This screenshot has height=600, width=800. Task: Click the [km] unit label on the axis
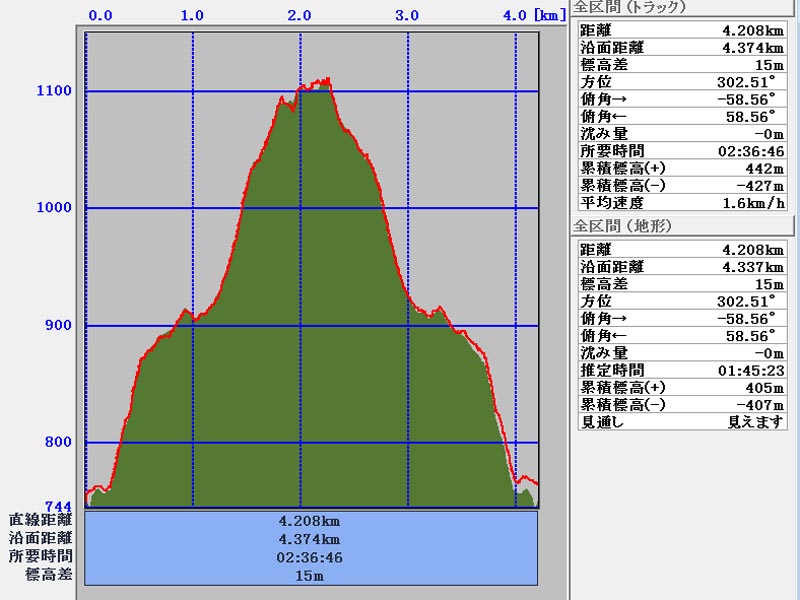click(549, 15)
